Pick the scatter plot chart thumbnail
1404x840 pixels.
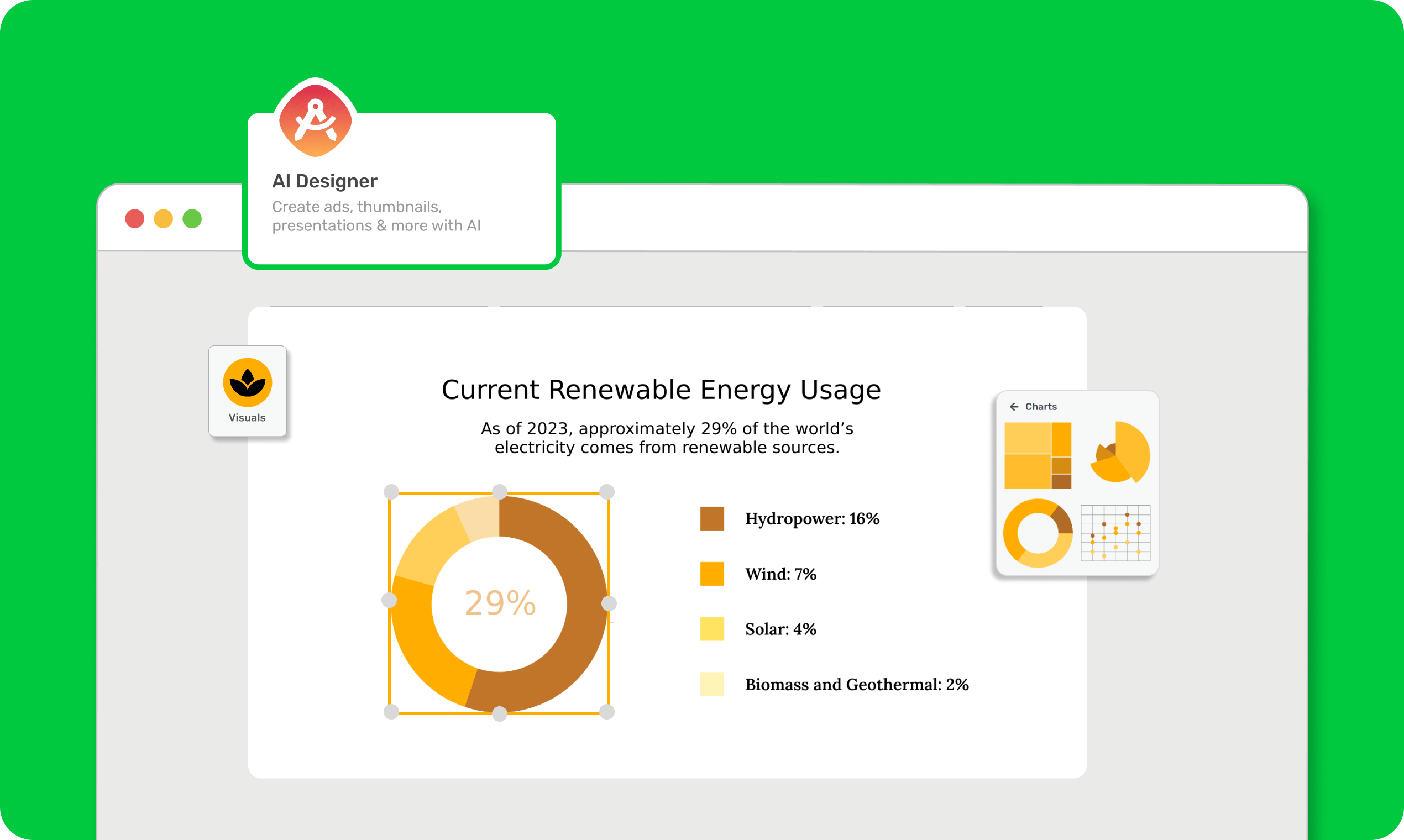[1115, 533]
